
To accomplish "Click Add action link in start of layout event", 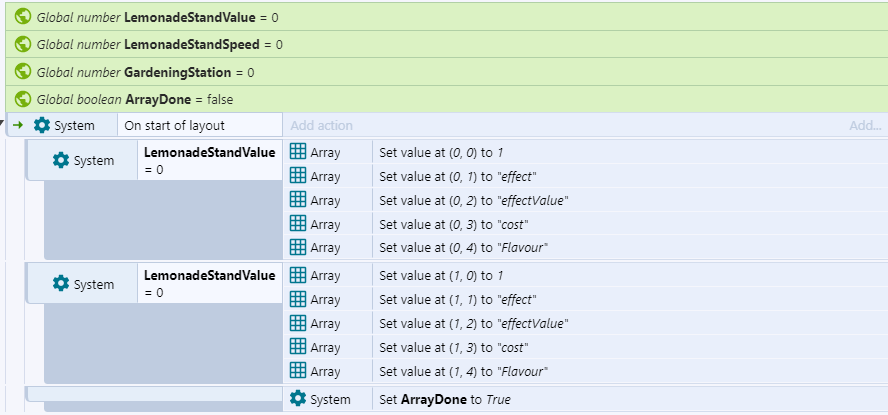I will (321, 125).
